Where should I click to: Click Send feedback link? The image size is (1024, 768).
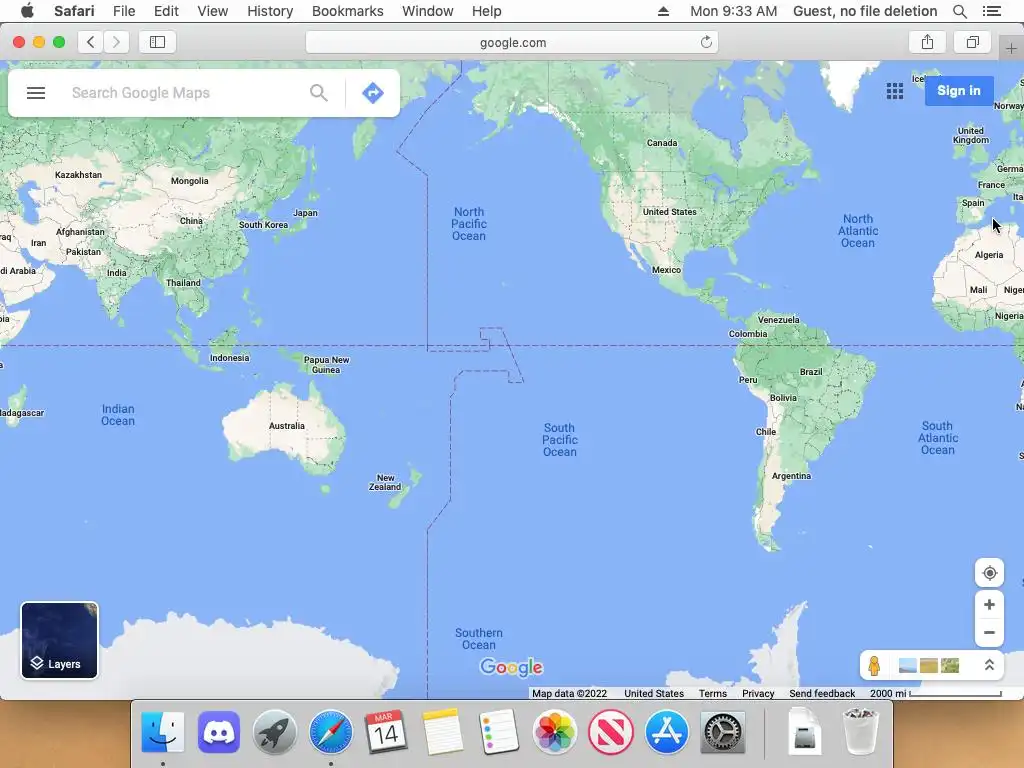click(822, 694)
